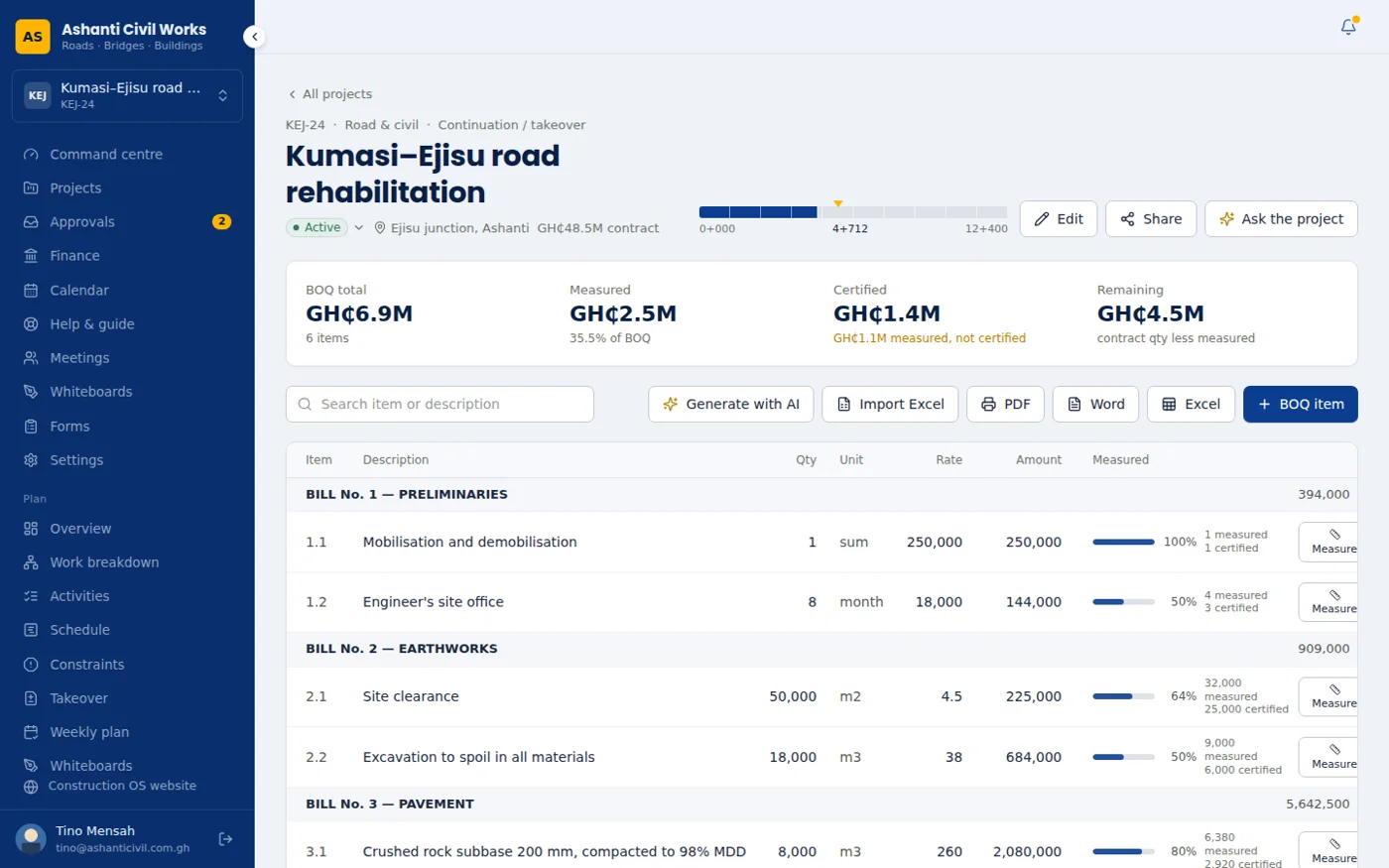Image resolution: width=1389 pixels, height=868 pixels.
Task: Click the log out icon beside Tino Mensah
Action: (225, 839)
